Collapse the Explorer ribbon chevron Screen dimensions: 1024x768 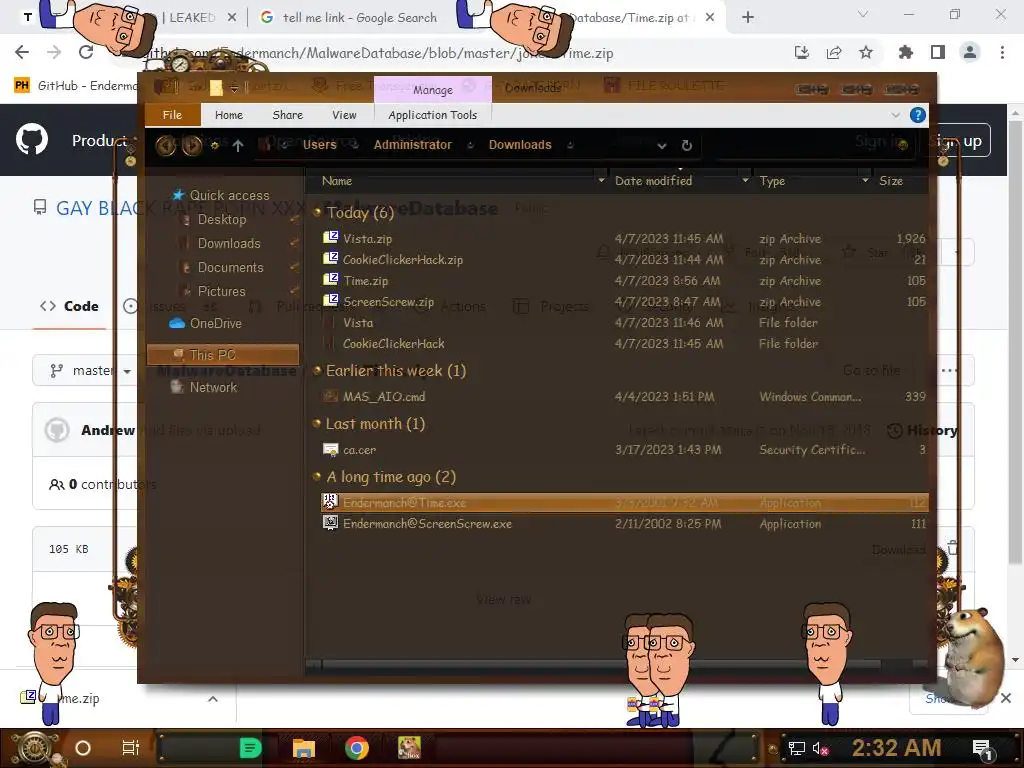click(x=895, y=115)
